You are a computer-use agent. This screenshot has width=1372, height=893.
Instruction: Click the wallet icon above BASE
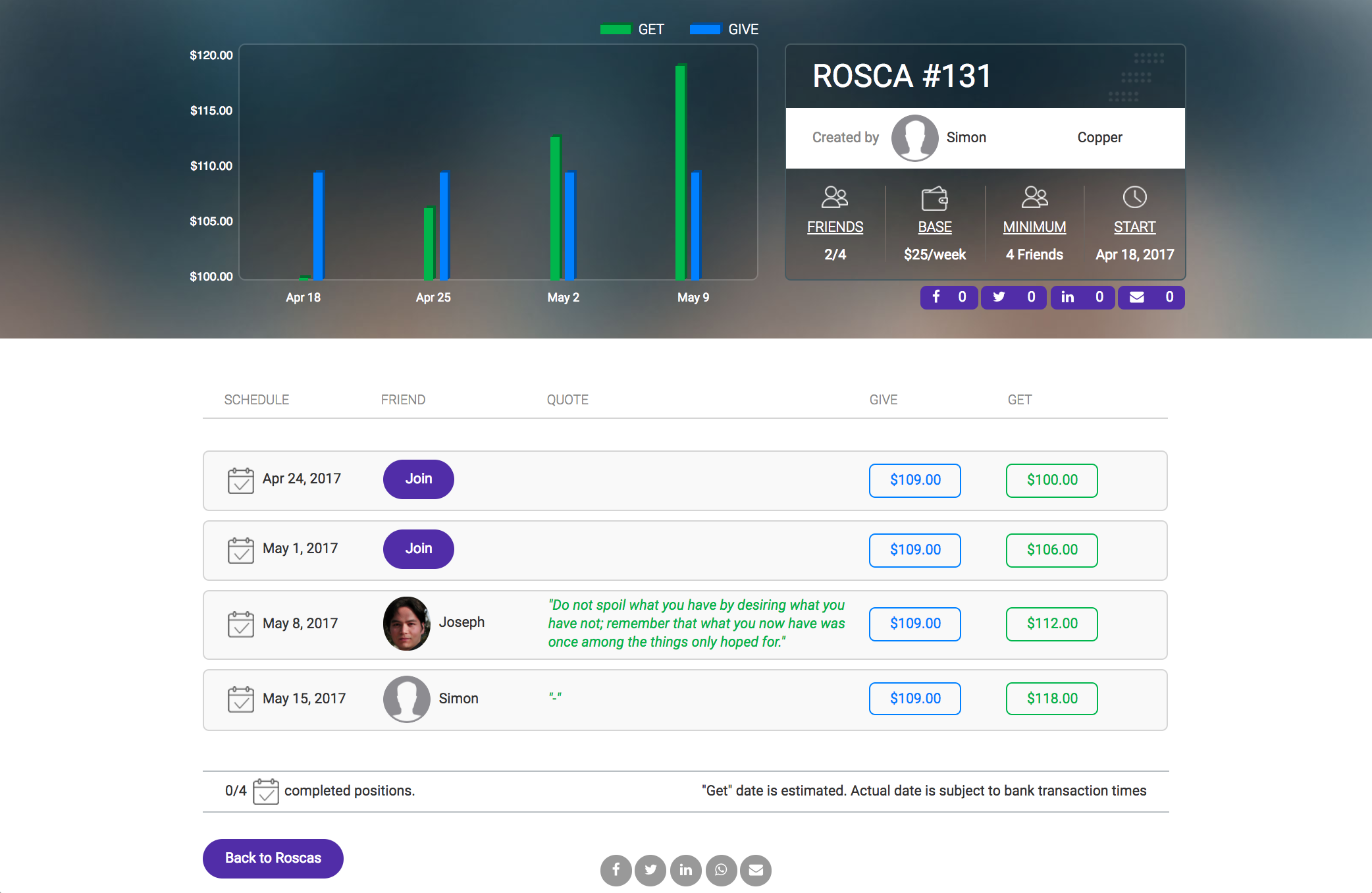(935, 198)
